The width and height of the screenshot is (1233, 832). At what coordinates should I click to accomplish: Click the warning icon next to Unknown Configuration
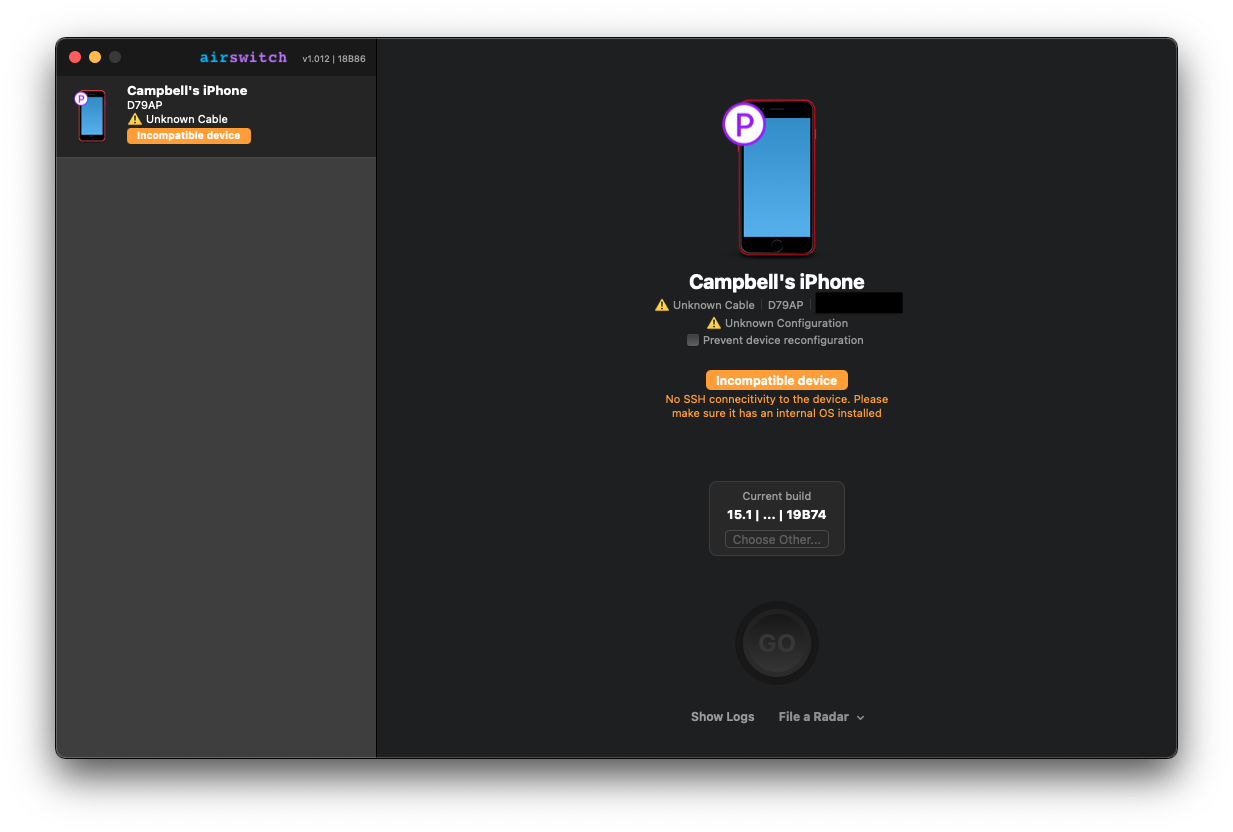(714, 323)
